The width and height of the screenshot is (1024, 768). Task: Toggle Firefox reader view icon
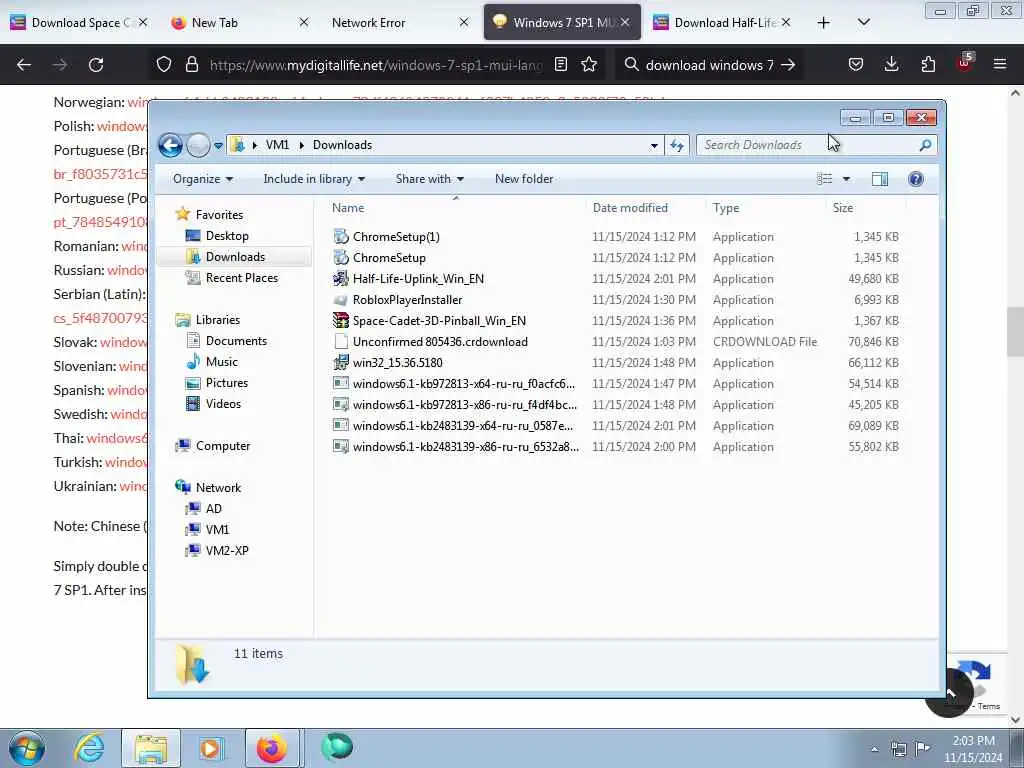click(560, 65)
